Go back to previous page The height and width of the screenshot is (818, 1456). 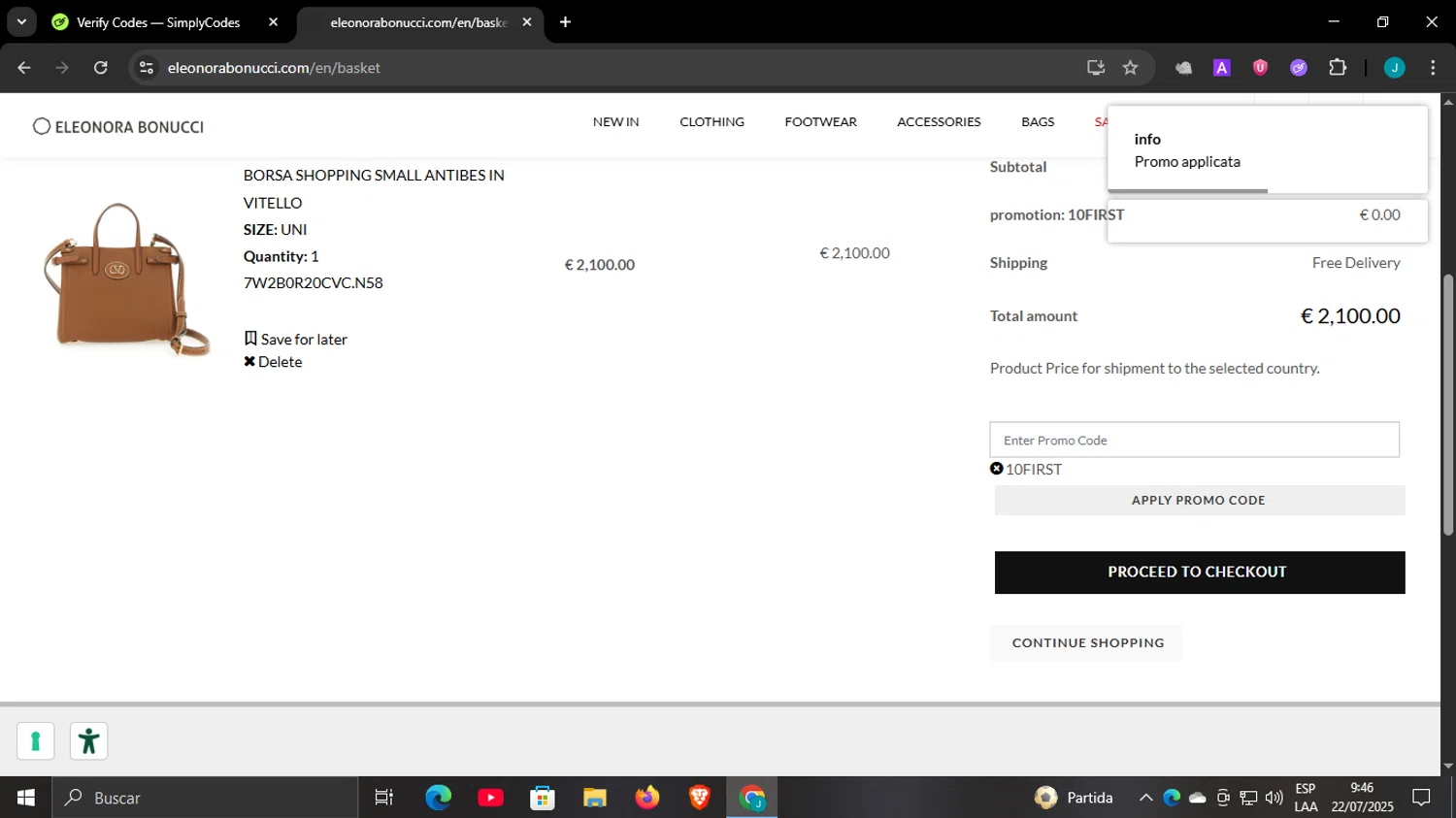24,68
